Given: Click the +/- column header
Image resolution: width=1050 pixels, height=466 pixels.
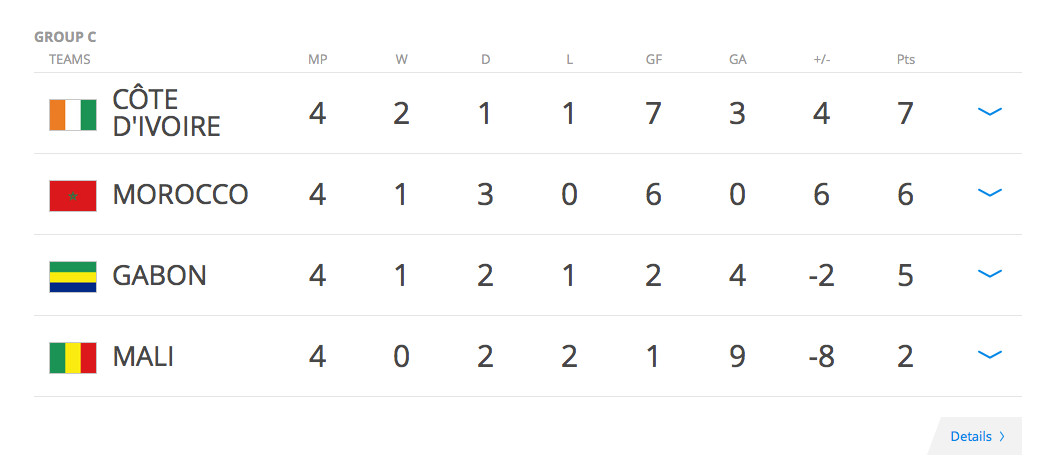Looking at the screenshot, I should [822, 60].
